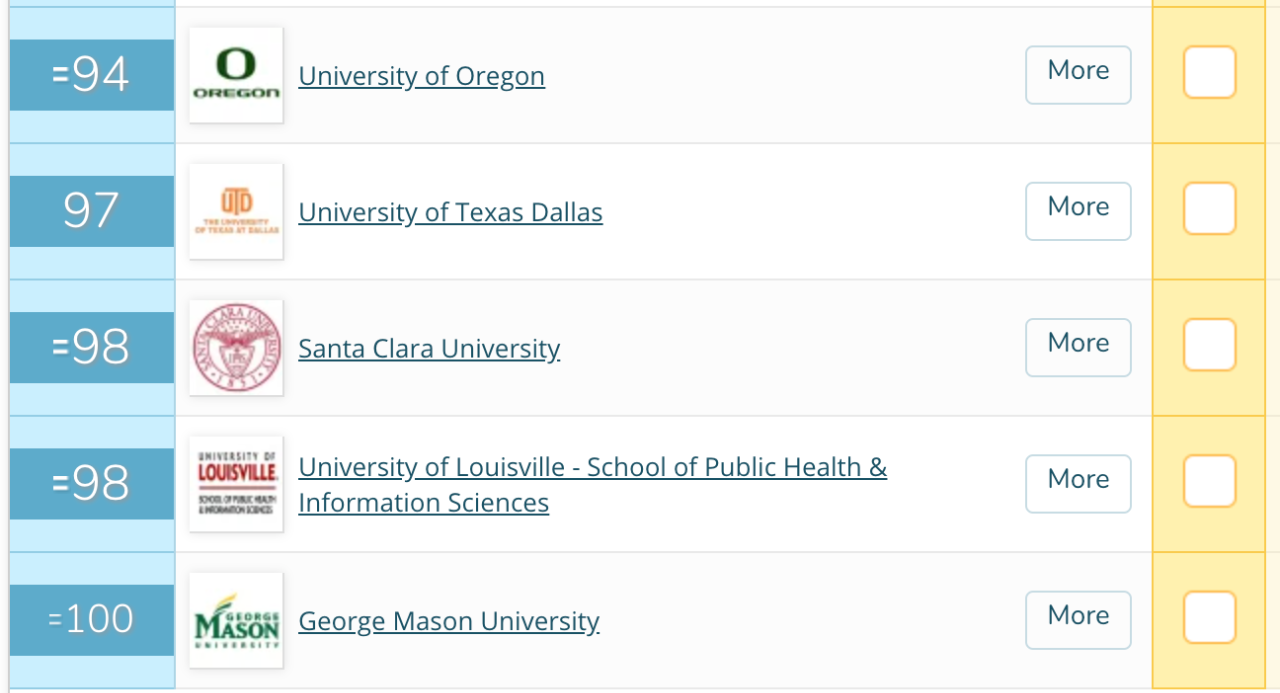The image size is (1280, 693).
Task: Check the University of Oregon compare box
Action: 1209,72
